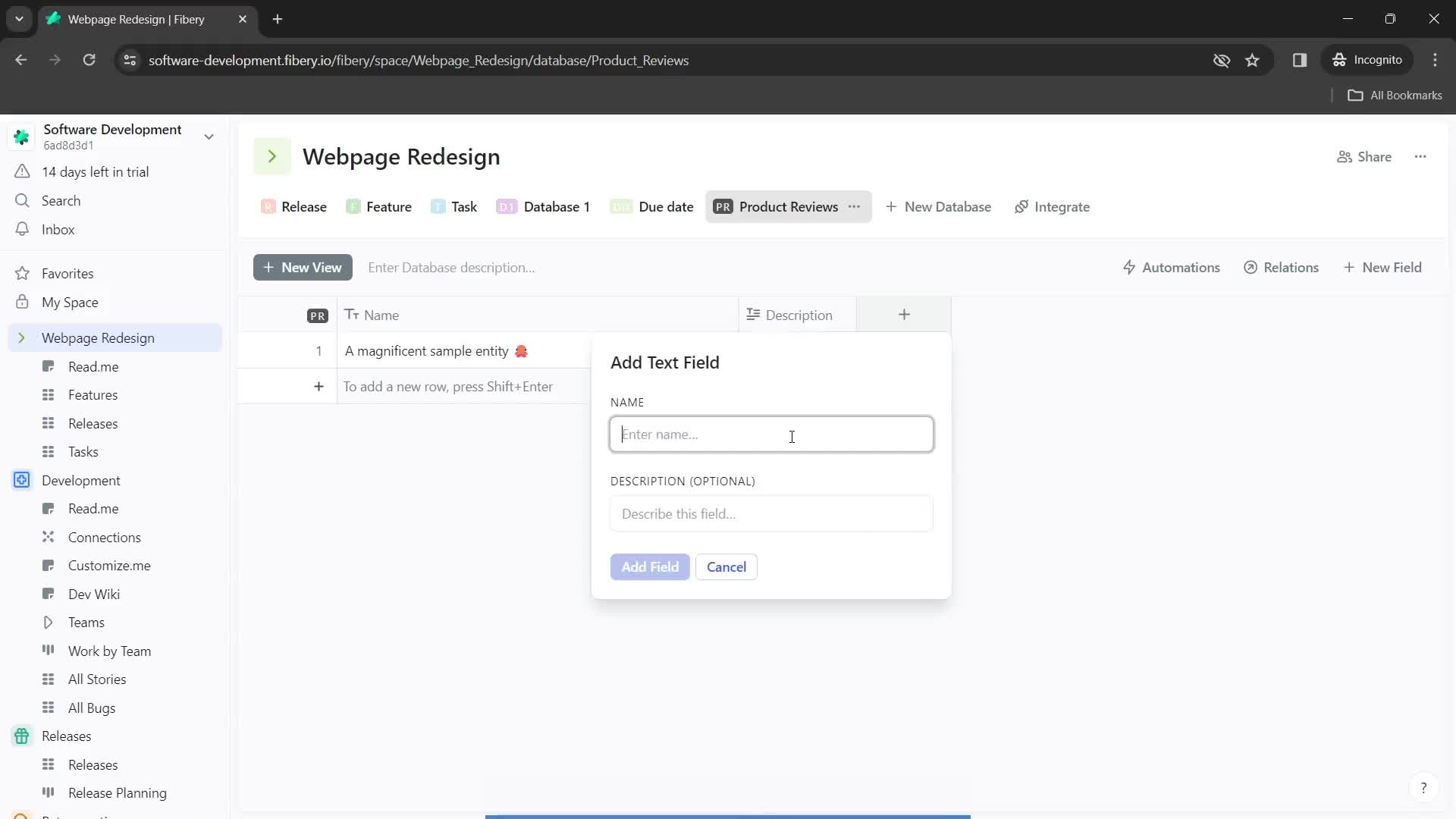
Task: Expand the Webpage Redesign sidebar item
Action: click(22, 338)
